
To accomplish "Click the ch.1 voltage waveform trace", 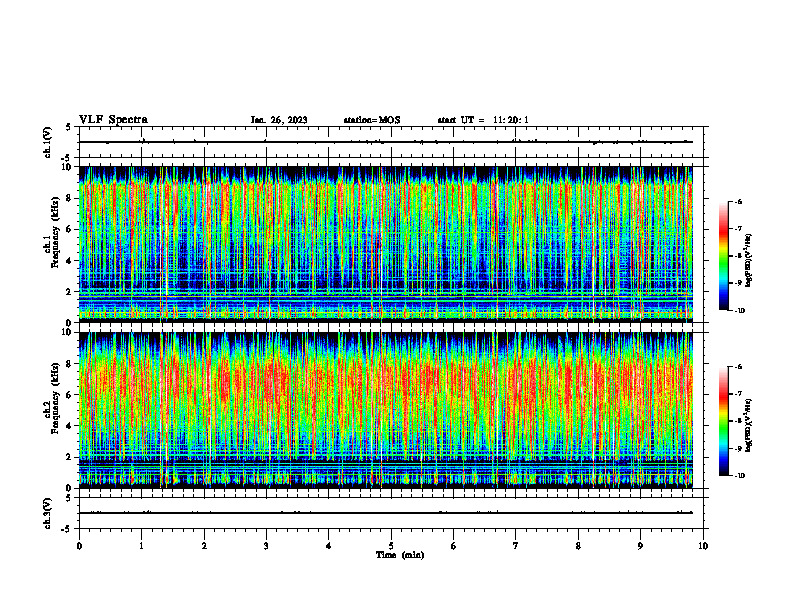I will (386, 142).
